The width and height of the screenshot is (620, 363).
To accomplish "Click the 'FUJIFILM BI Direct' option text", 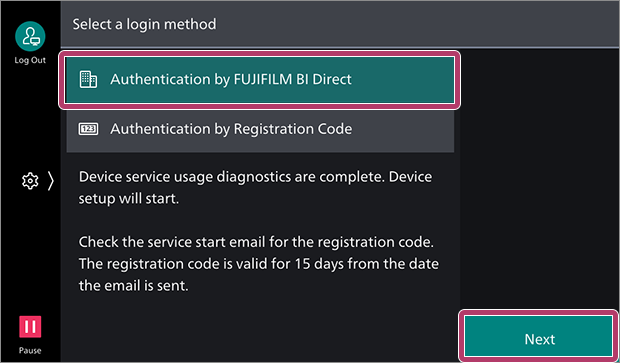I will pyautogui.click(x=292, y=79).
